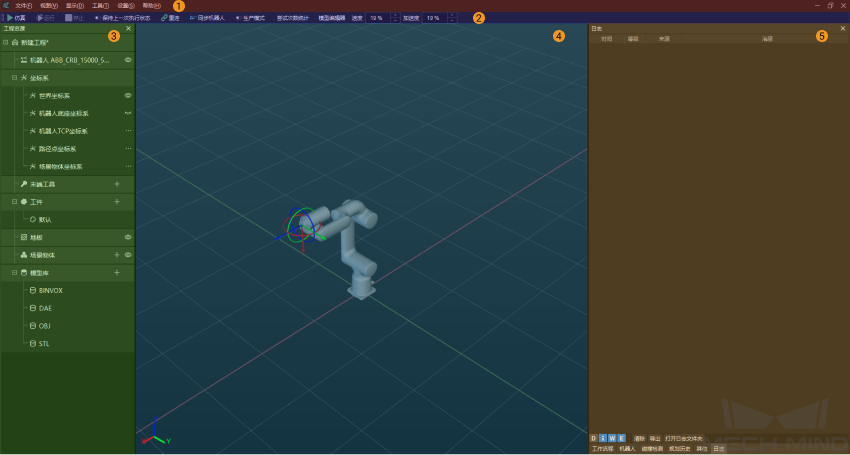
Task: Select BINVOX in model library
Action: (51, 291)
